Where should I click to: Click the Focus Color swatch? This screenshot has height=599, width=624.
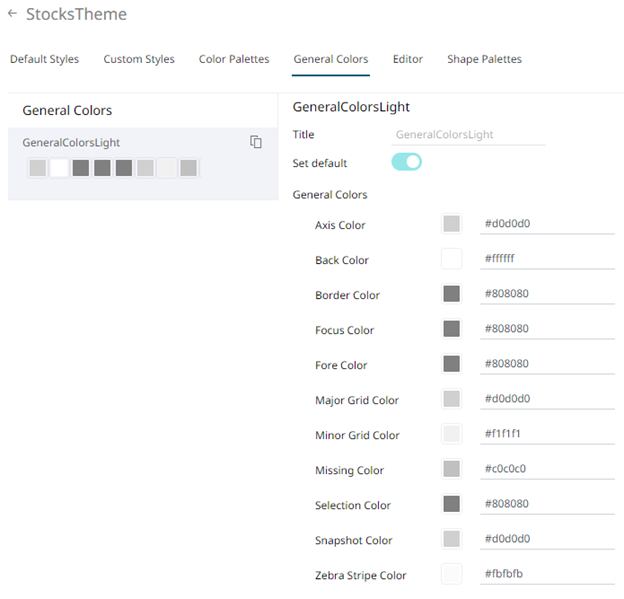(x=451, y=329)
